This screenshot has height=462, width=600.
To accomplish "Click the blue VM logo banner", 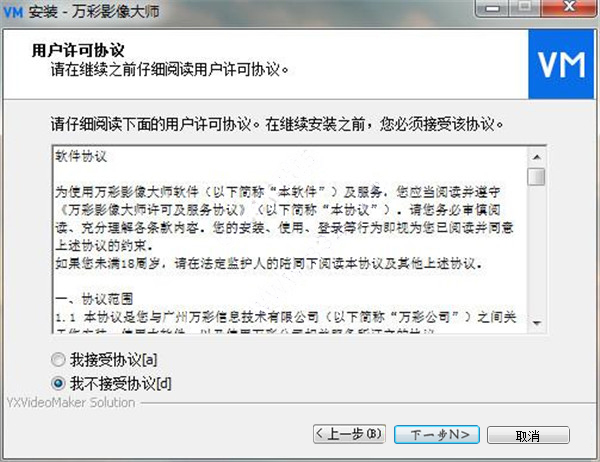I will tap(561, 65).
